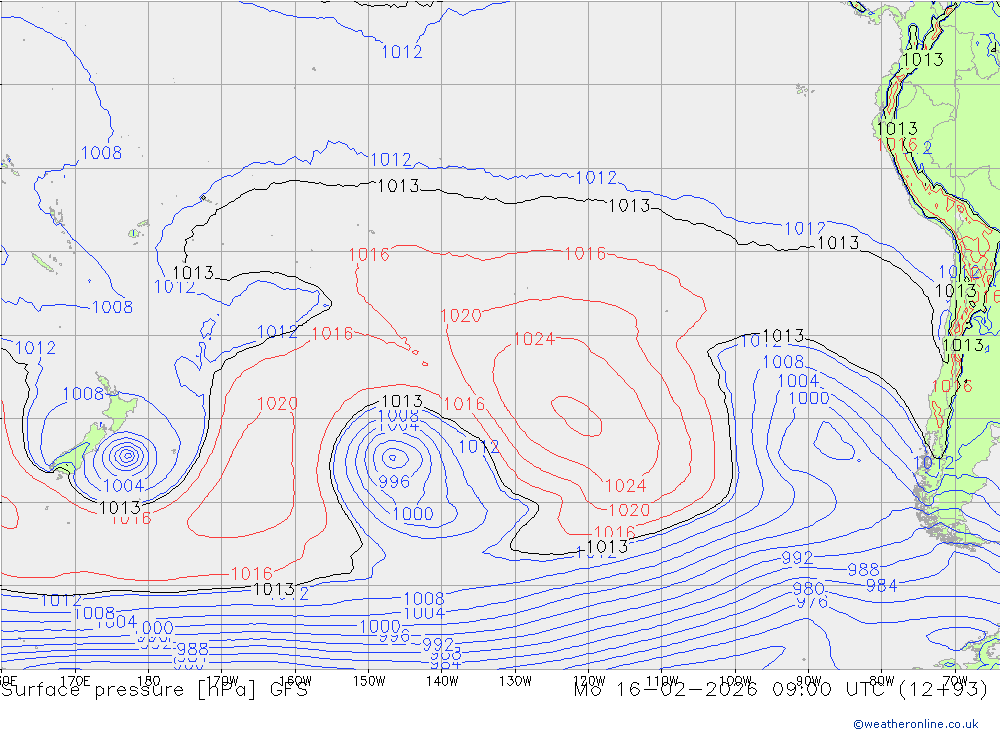This screenshot has width=1000, height=733.
Task: Click the 1004 label beside New Zealand's low
Action: click(123, 485)
